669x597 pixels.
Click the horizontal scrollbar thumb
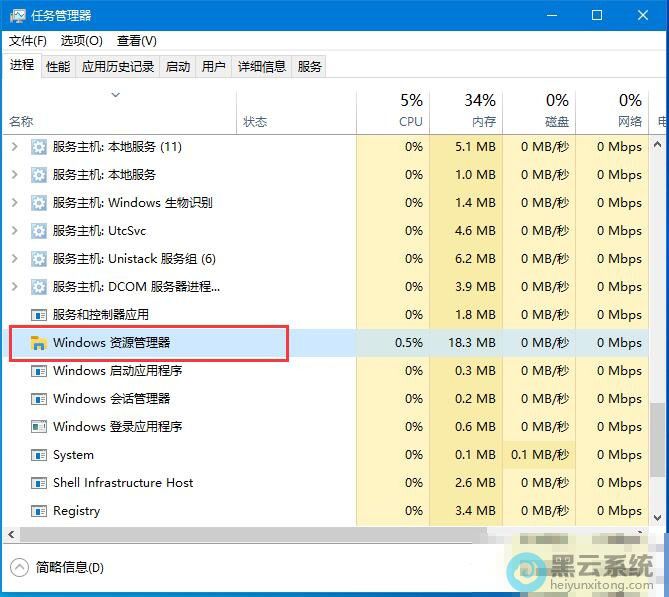(x=253, y=534)
